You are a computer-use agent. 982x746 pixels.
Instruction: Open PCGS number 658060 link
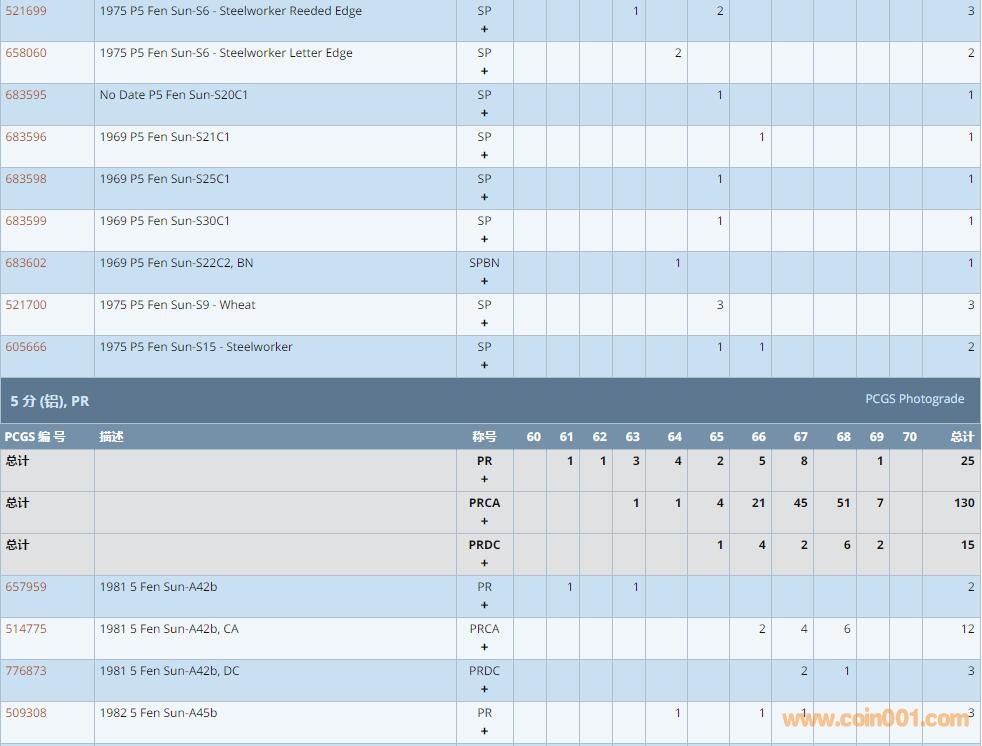click(x=26, y=53)
